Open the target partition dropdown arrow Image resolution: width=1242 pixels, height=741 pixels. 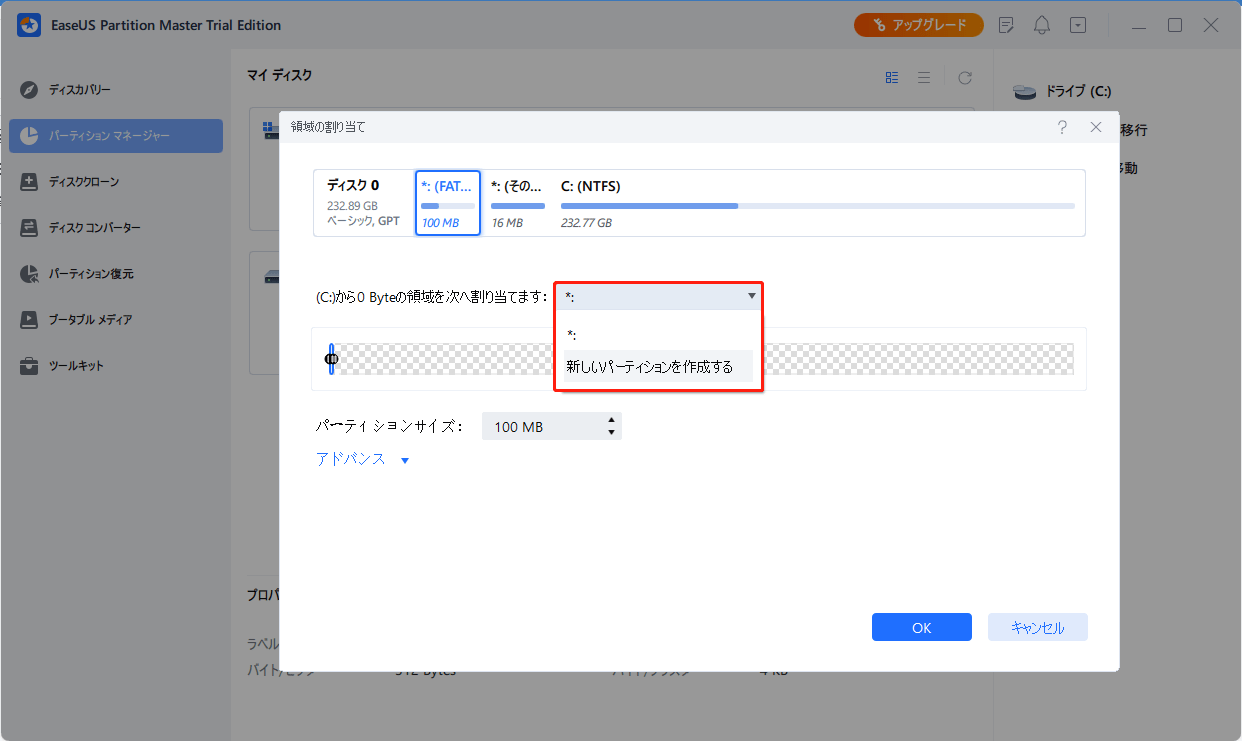(x=751, y=296)
